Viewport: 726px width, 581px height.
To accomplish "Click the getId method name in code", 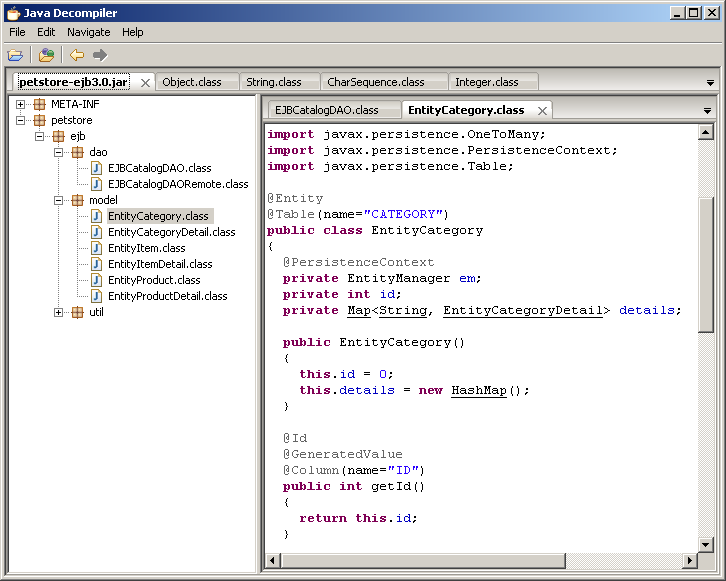I will coord(391,487).
